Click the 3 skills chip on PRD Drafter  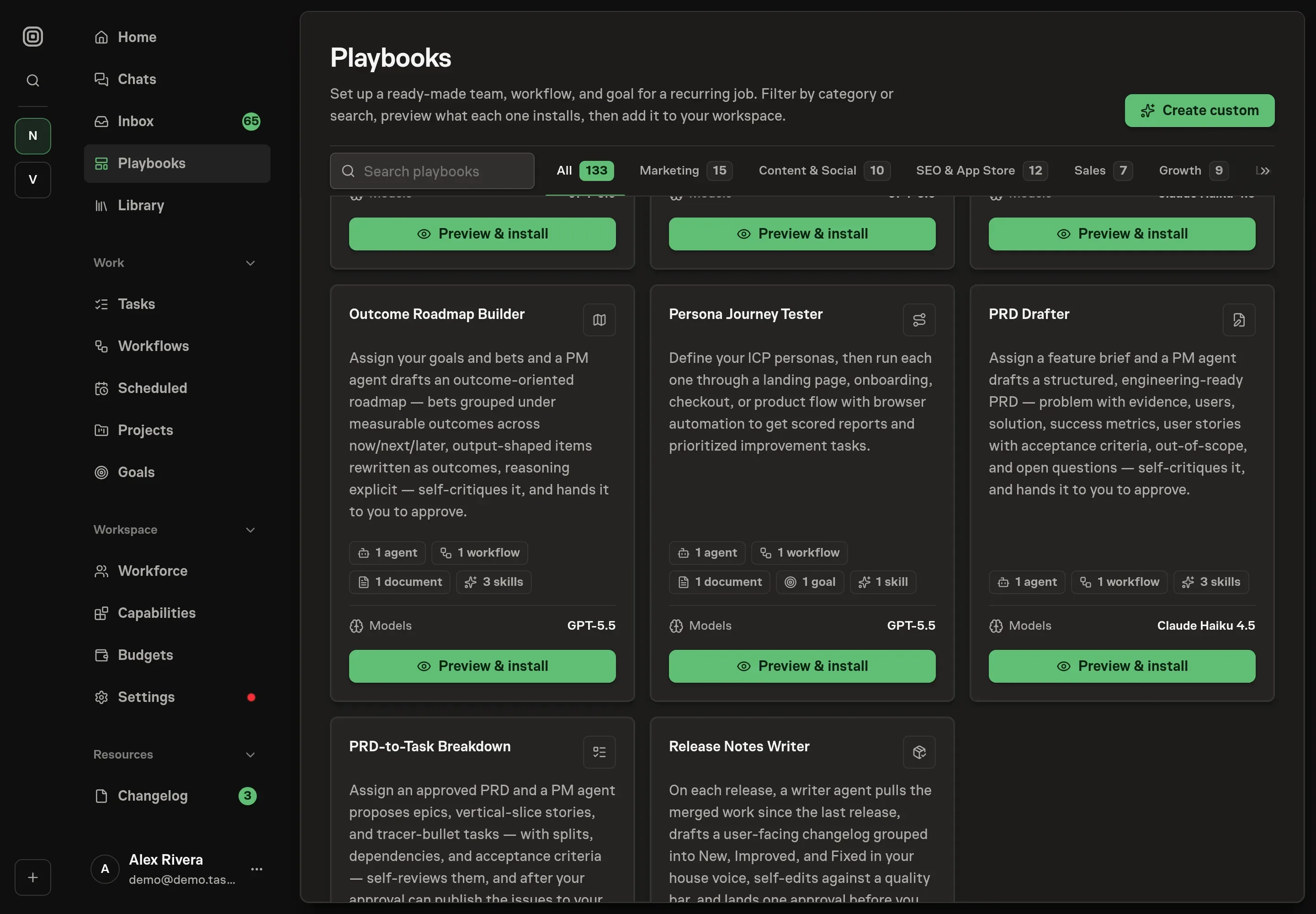pos(1210,582)
